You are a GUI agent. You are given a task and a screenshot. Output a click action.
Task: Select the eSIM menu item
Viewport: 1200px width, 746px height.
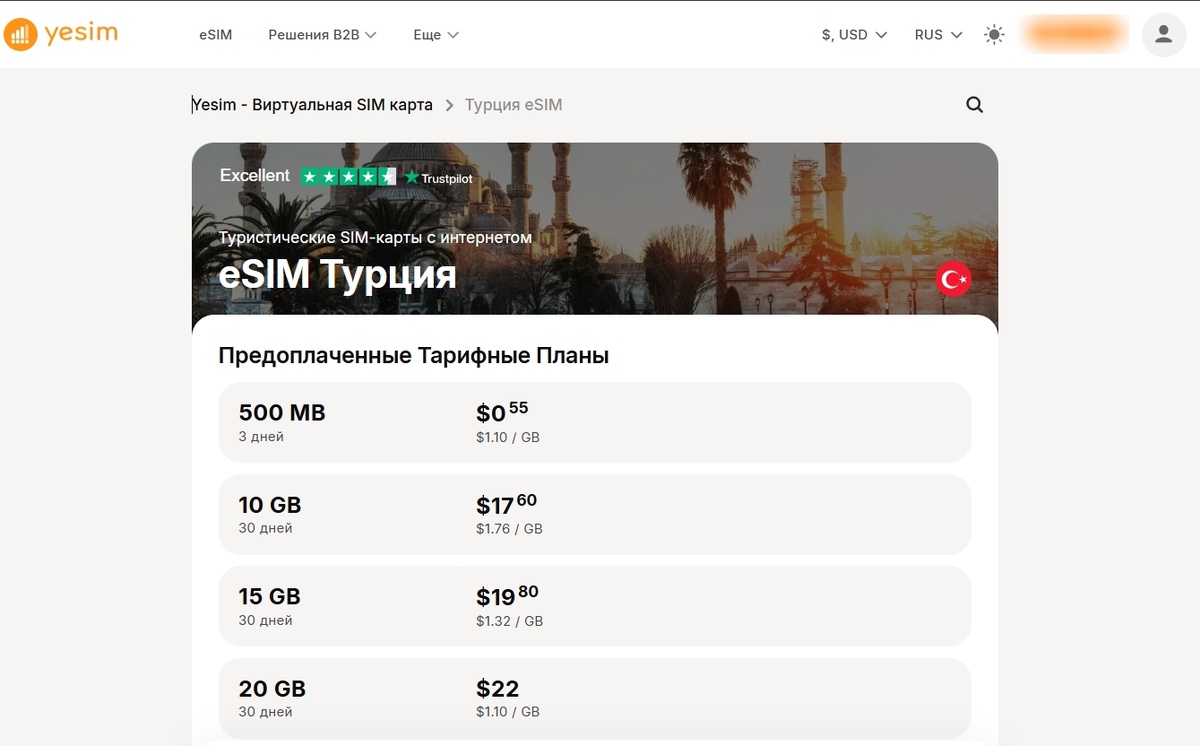[216, 34]
